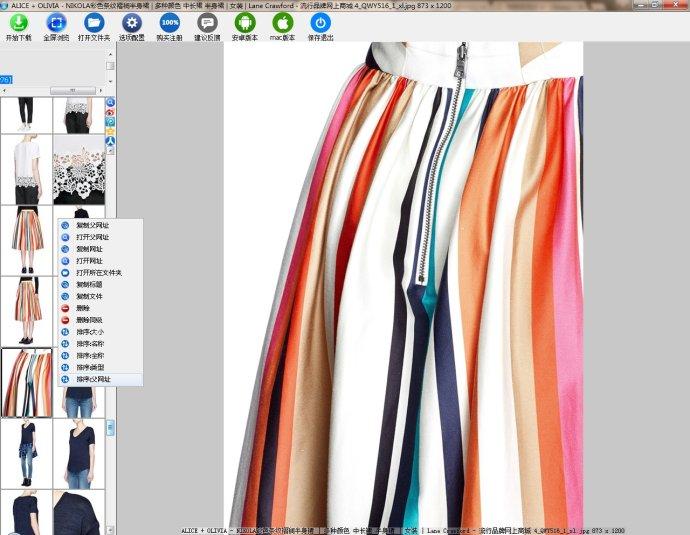Start downloading with the 开始下载 button
Viewport: 690px width, 535px height.
18,27
